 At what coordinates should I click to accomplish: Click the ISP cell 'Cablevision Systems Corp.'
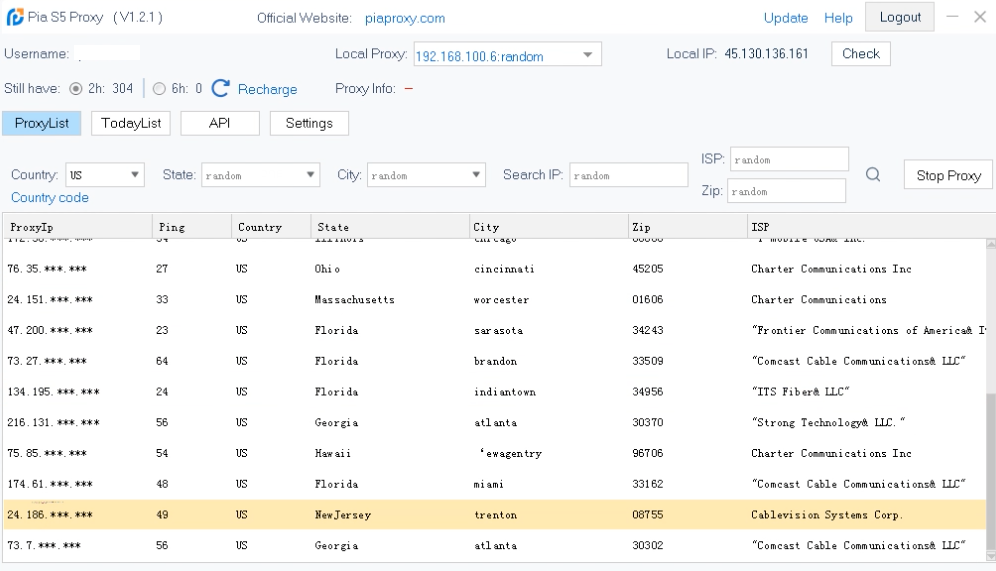pyautogui.click(x=826, y=514)
